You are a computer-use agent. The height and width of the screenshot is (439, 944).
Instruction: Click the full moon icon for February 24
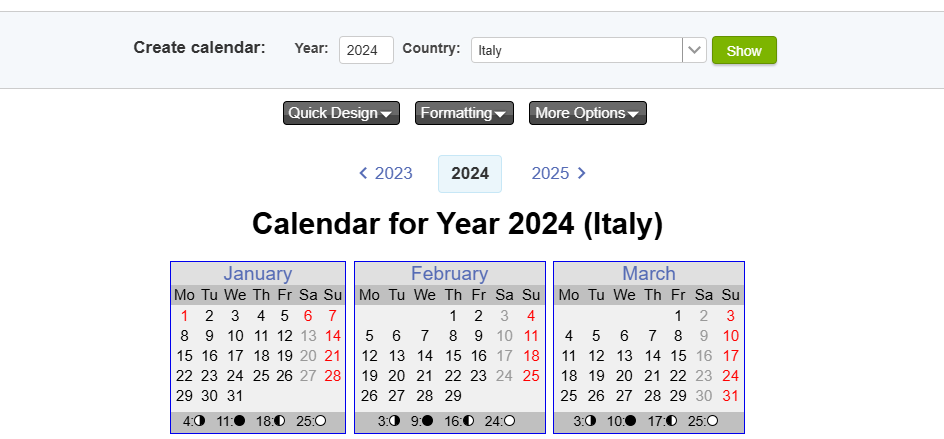coord(509,421)
